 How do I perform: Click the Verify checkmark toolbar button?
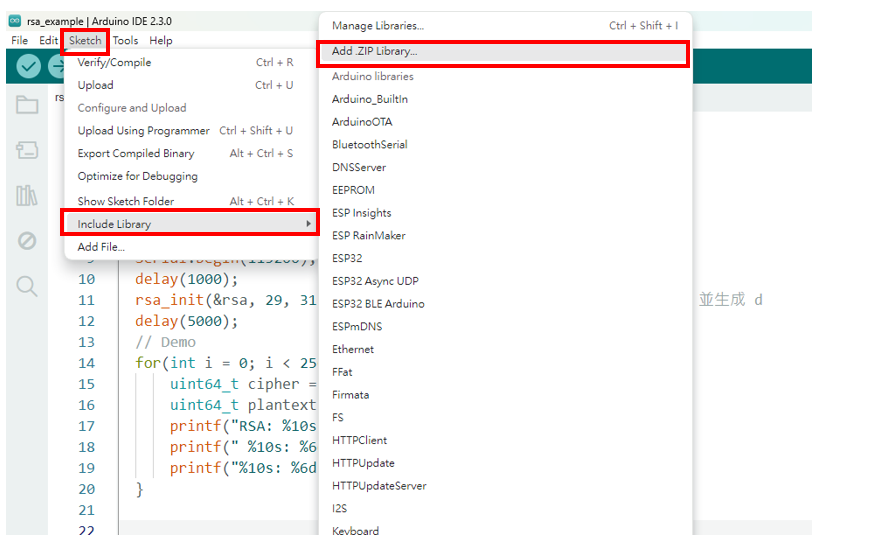pyautogui.click(x=28, y=66)
